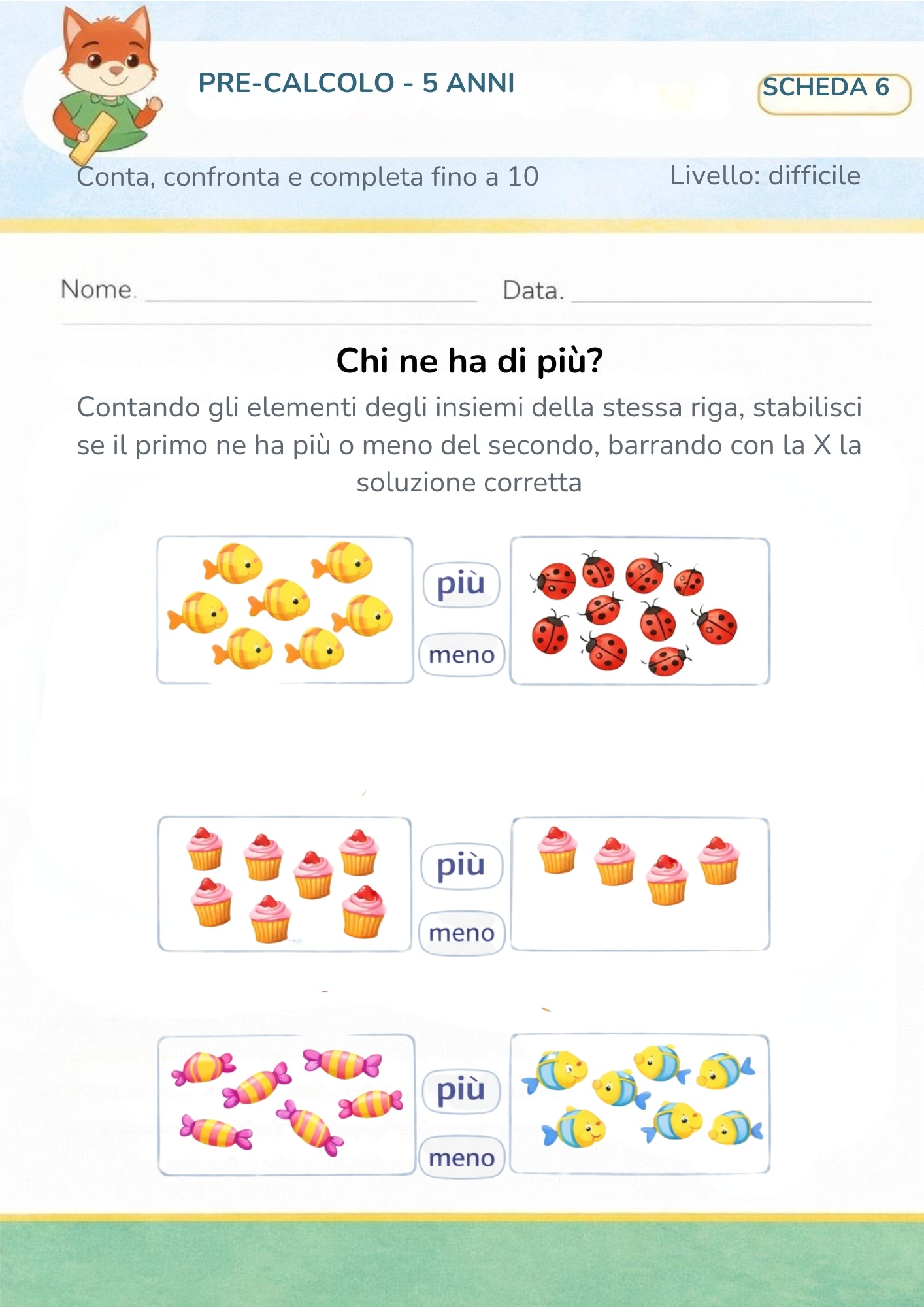
Task: Choose meno between candies and blue fish
Action: [461, 1158]
